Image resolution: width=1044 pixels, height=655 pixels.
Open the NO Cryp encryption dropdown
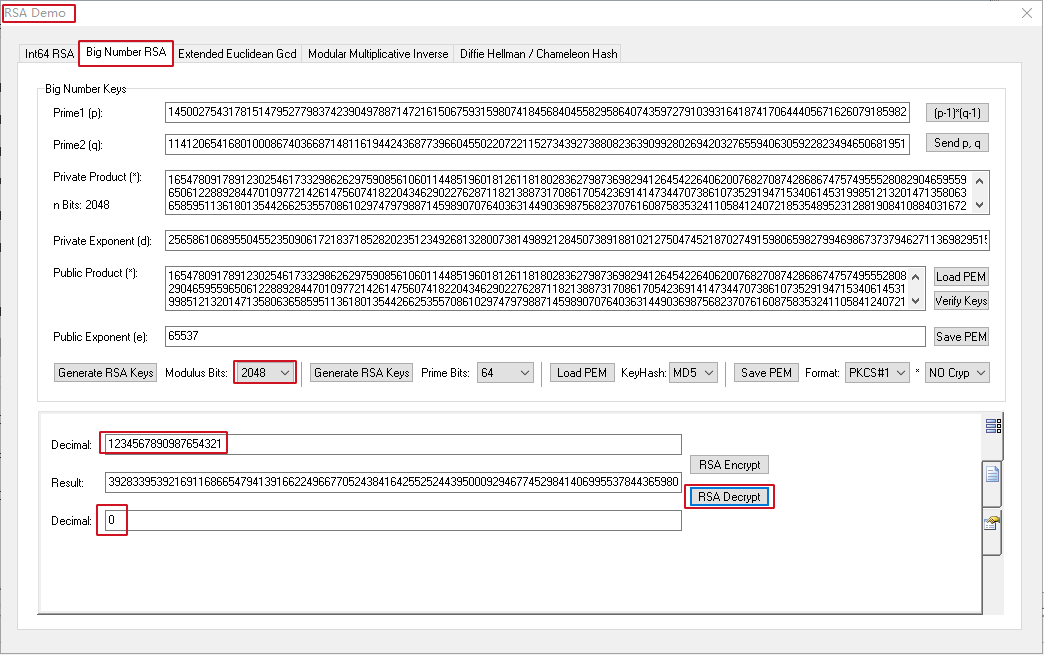tap(956, 373)
